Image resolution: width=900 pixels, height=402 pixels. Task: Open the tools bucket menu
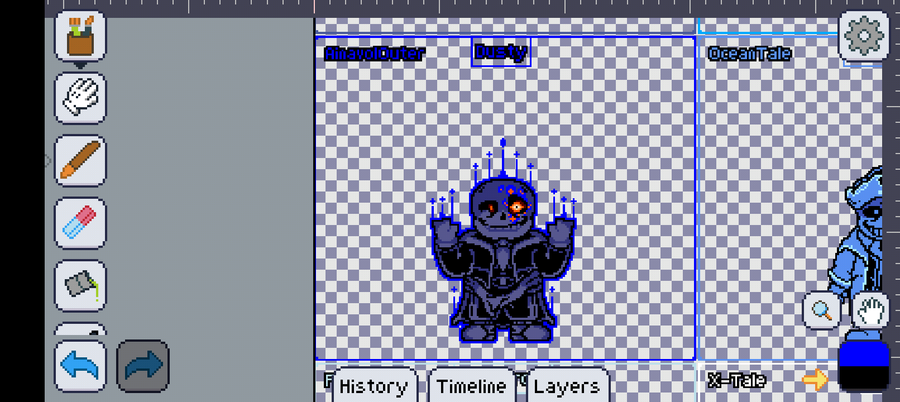point(80,36)
